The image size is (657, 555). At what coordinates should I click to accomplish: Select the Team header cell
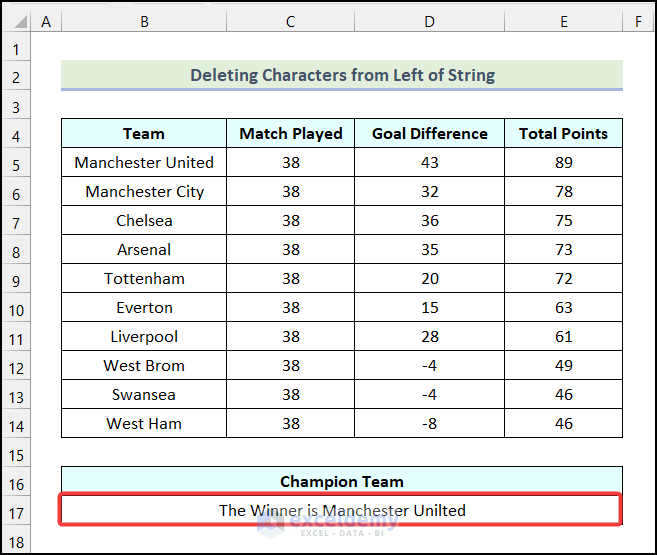(144, 133)
